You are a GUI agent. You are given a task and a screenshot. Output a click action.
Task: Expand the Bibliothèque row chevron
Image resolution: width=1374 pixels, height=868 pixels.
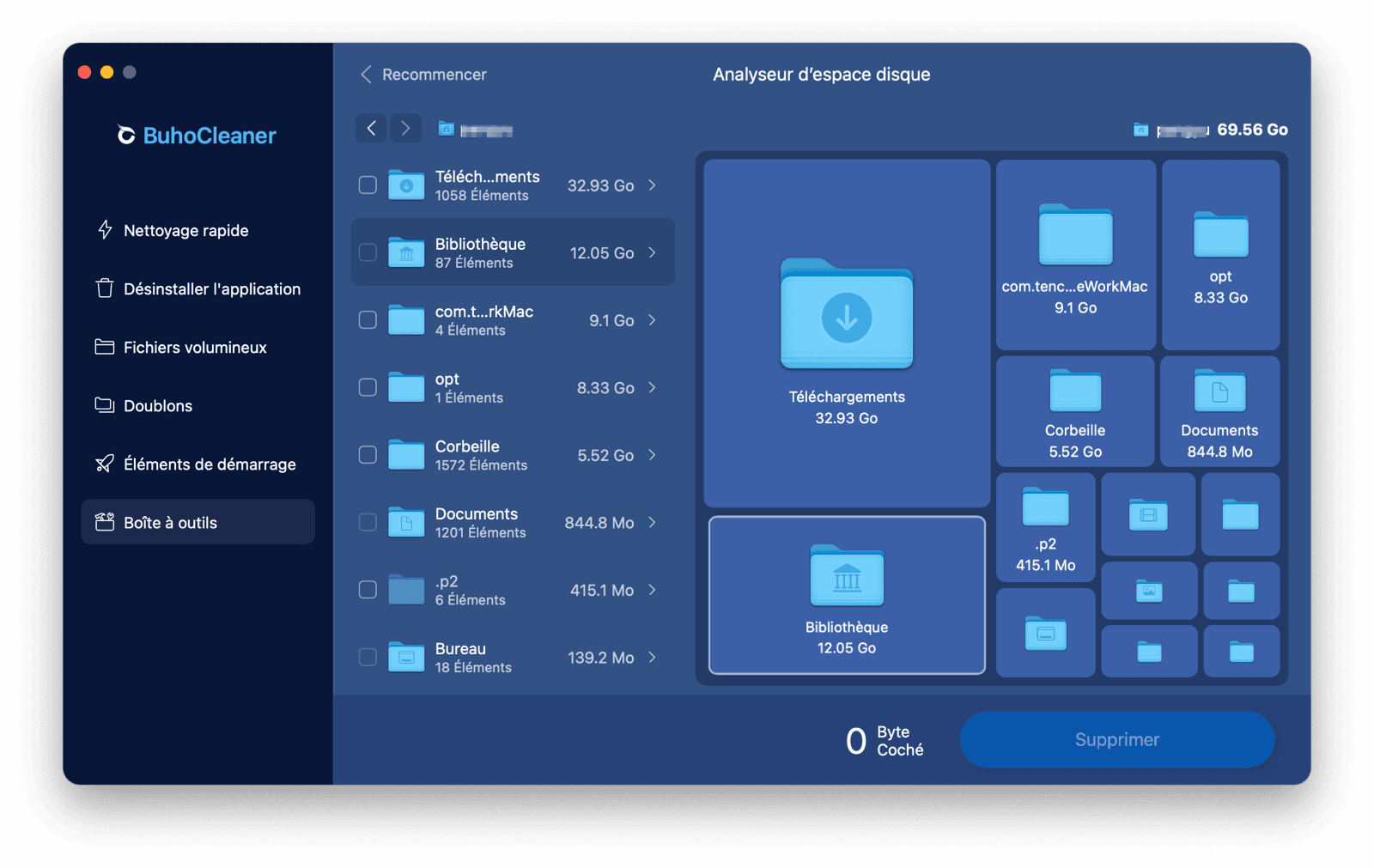click(654, 252)
